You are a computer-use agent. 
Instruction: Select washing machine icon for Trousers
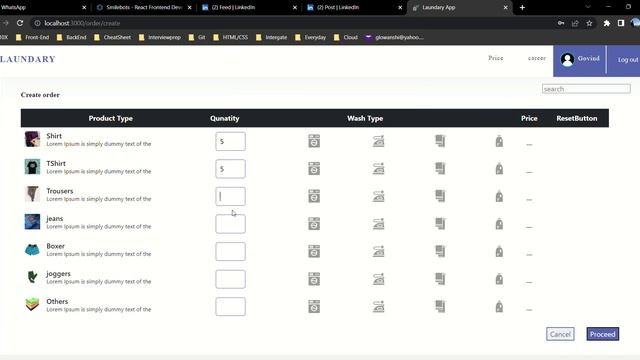[314, 196]
